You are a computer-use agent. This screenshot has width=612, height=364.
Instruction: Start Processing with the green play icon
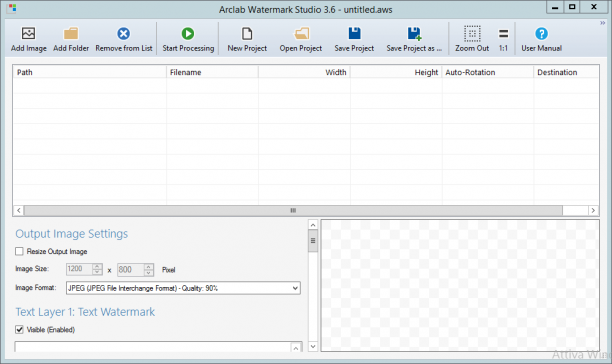(x=188, y=34)
